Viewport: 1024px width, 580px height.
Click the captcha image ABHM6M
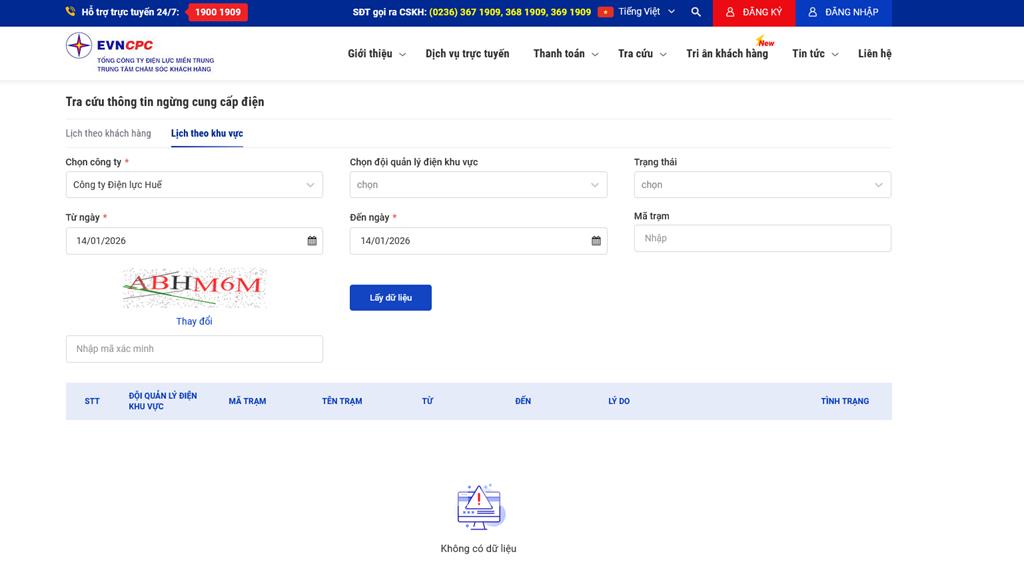(x=194, y=287)
